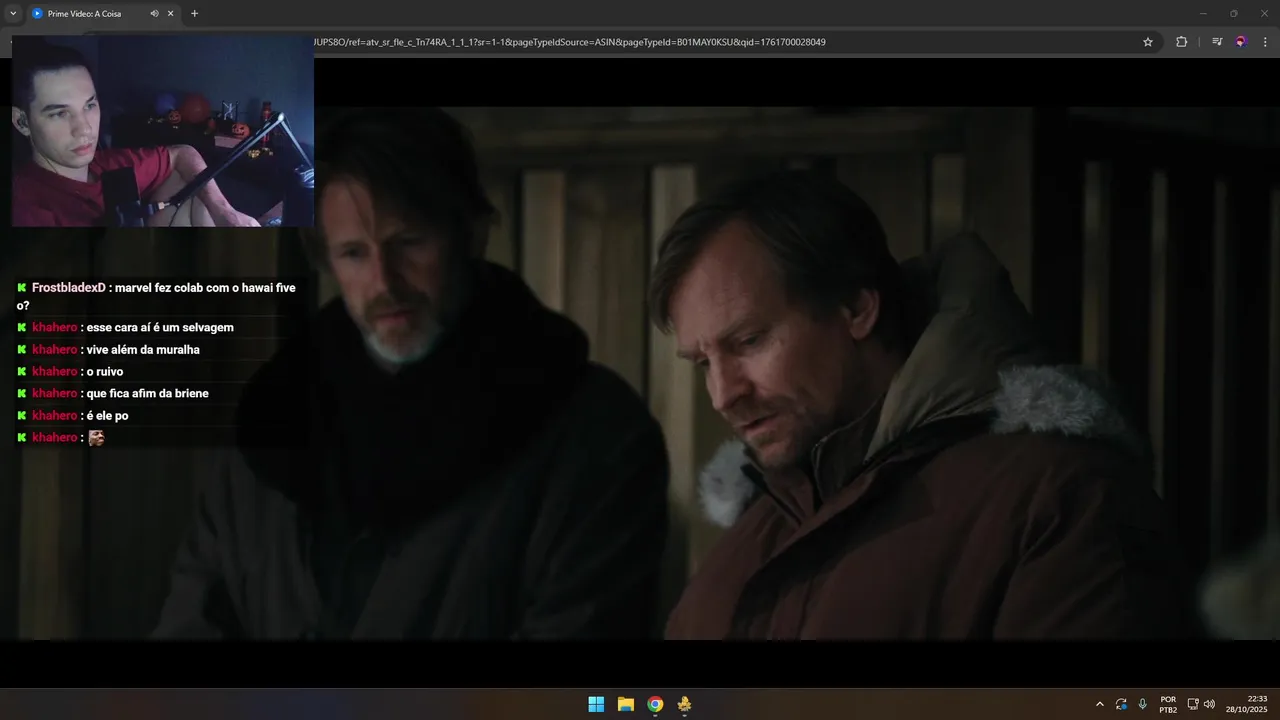The image size is (1280, 720).
Task: Open the Chrome profile avatar
Action: 1241,42
